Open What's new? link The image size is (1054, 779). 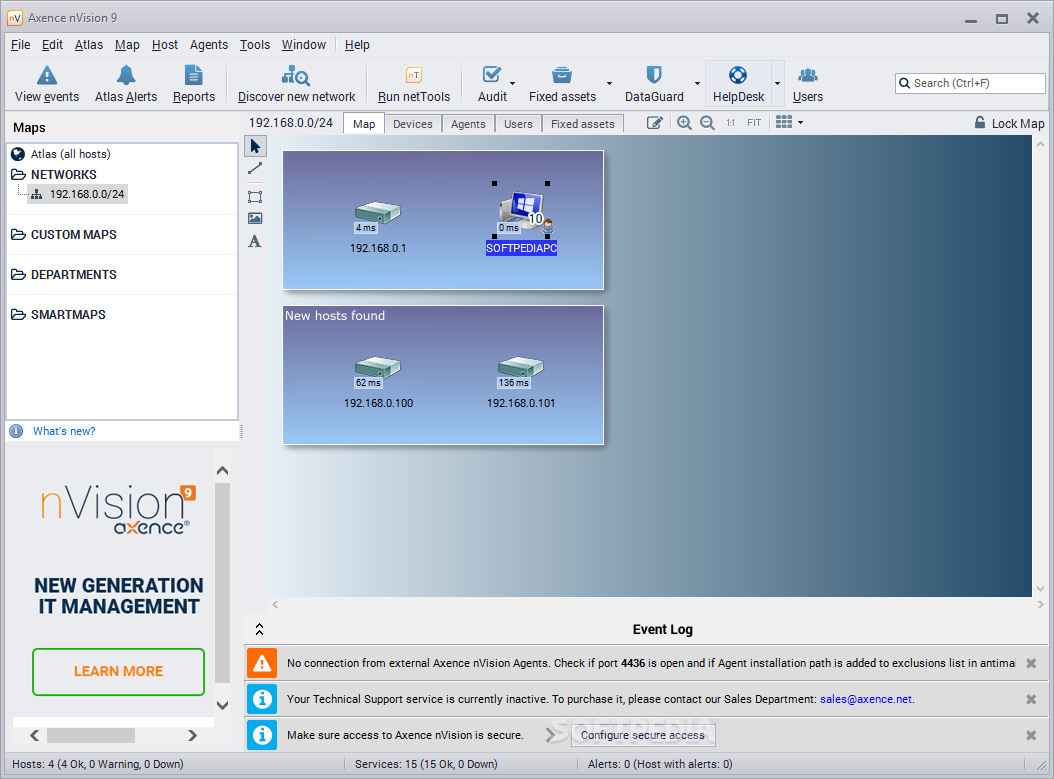64,432
